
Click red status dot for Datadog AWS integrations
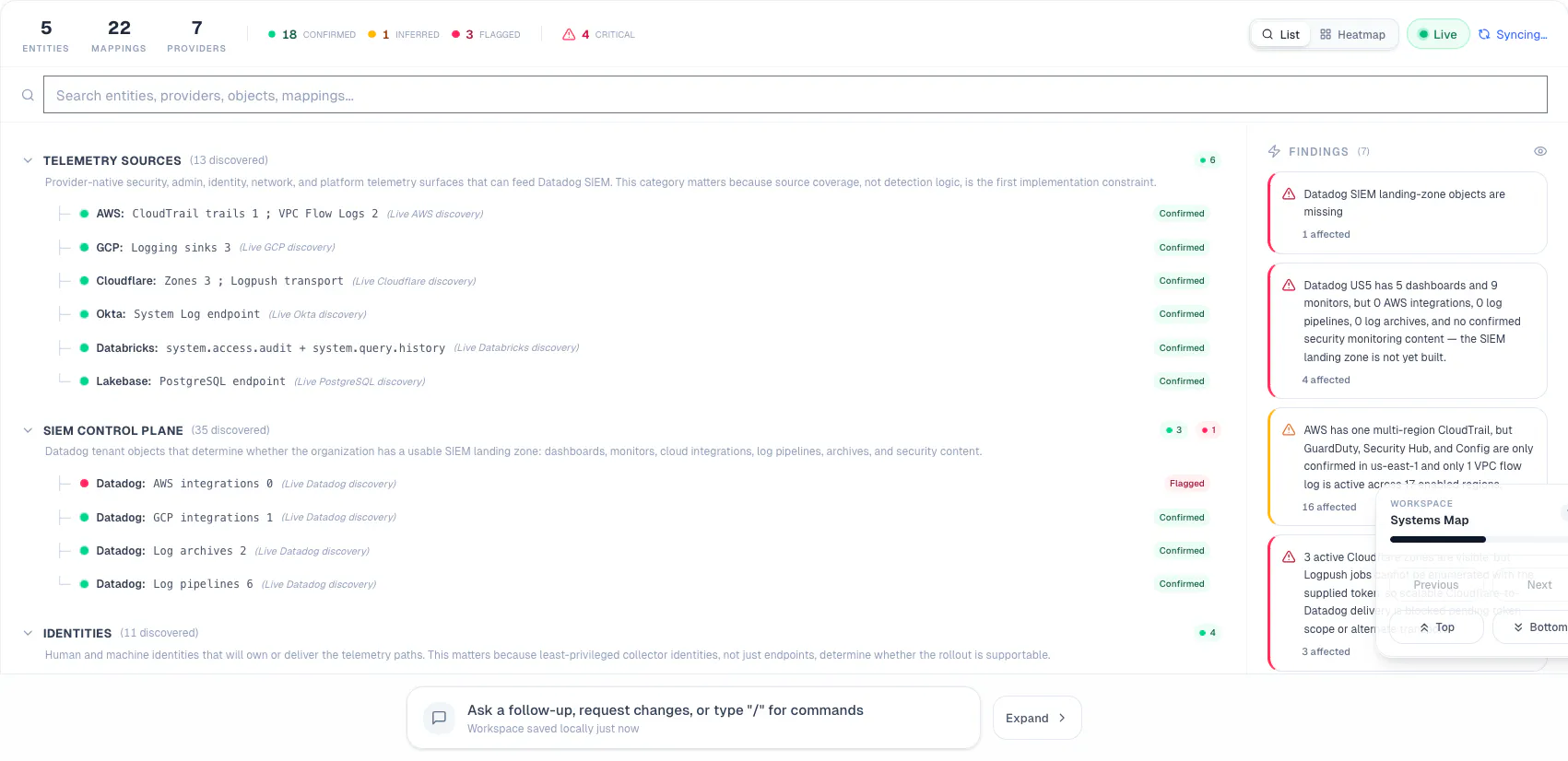coord(84,484)
